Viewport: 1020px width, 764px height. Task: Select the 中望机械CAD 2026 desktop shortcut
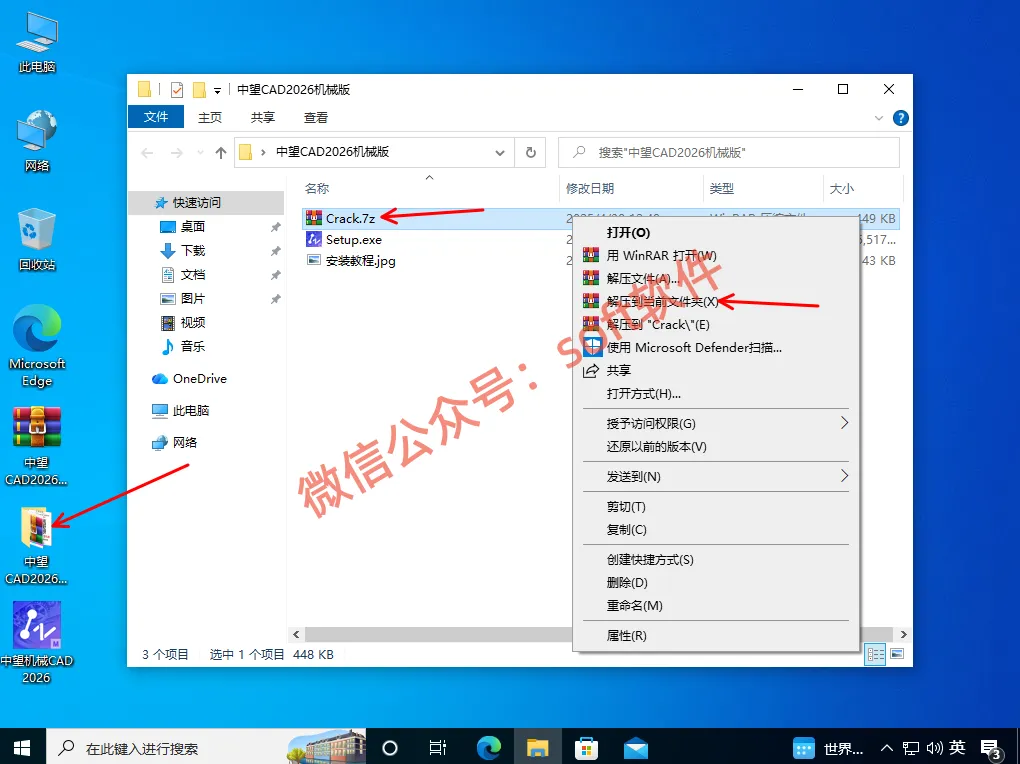click(37, 643)
